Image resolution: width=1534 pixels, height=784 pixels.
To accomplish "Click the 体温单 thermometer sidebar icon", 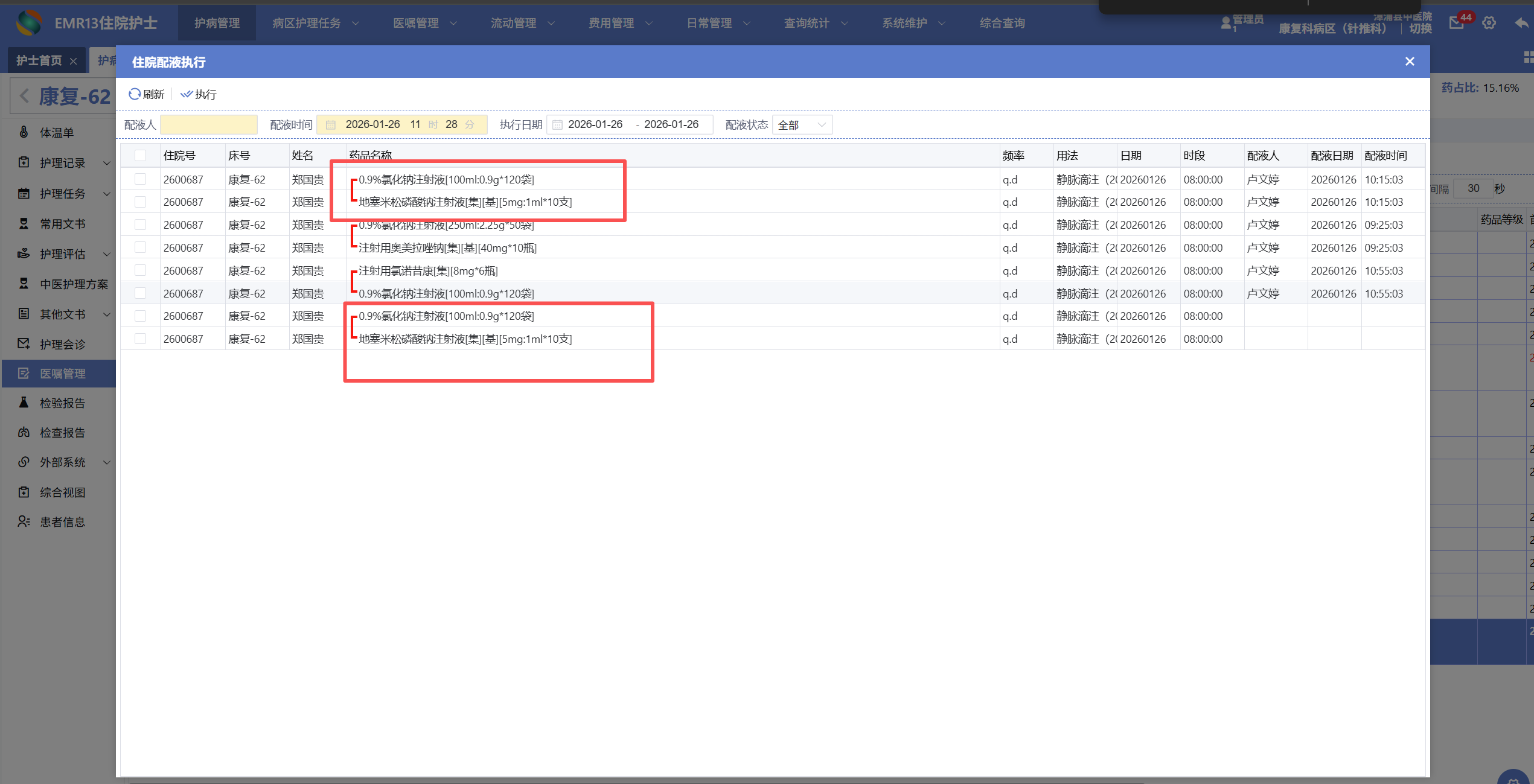I will [24, 132].
